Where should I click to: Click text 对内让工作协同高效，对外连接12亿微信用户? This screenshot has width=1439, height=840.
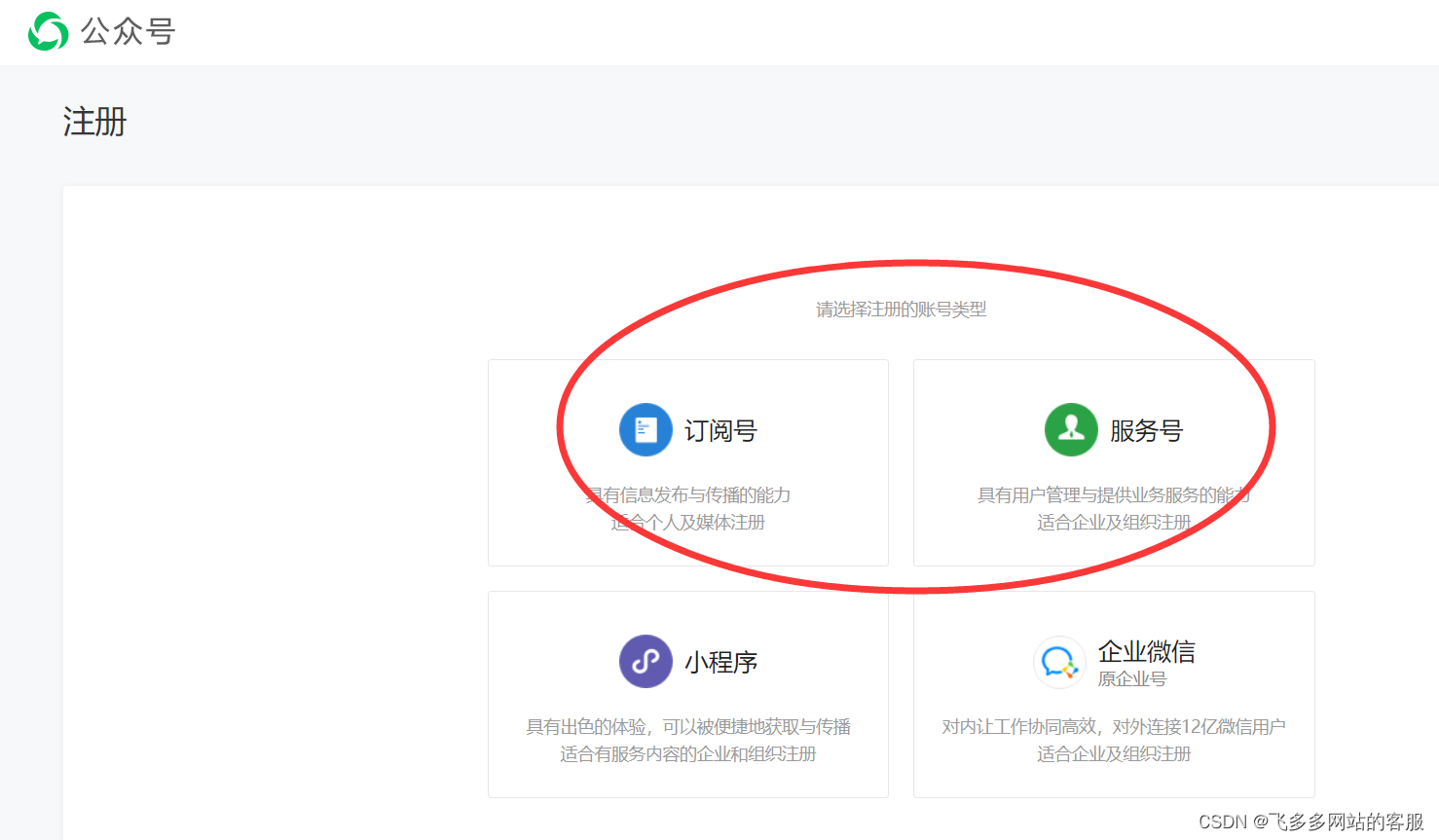click(1114, 726)
